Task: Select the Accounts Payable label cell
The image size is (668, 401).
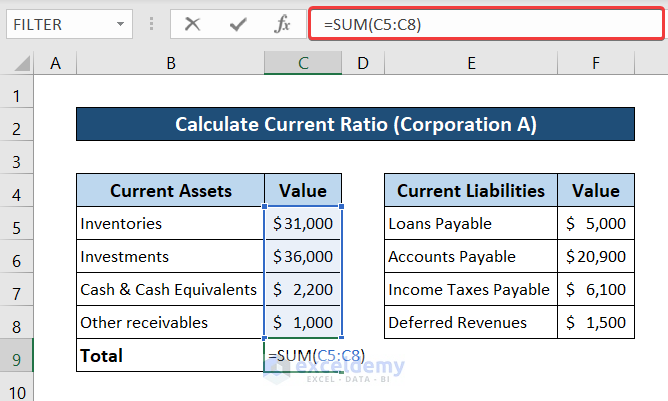Action: click(x=471, y=257)
